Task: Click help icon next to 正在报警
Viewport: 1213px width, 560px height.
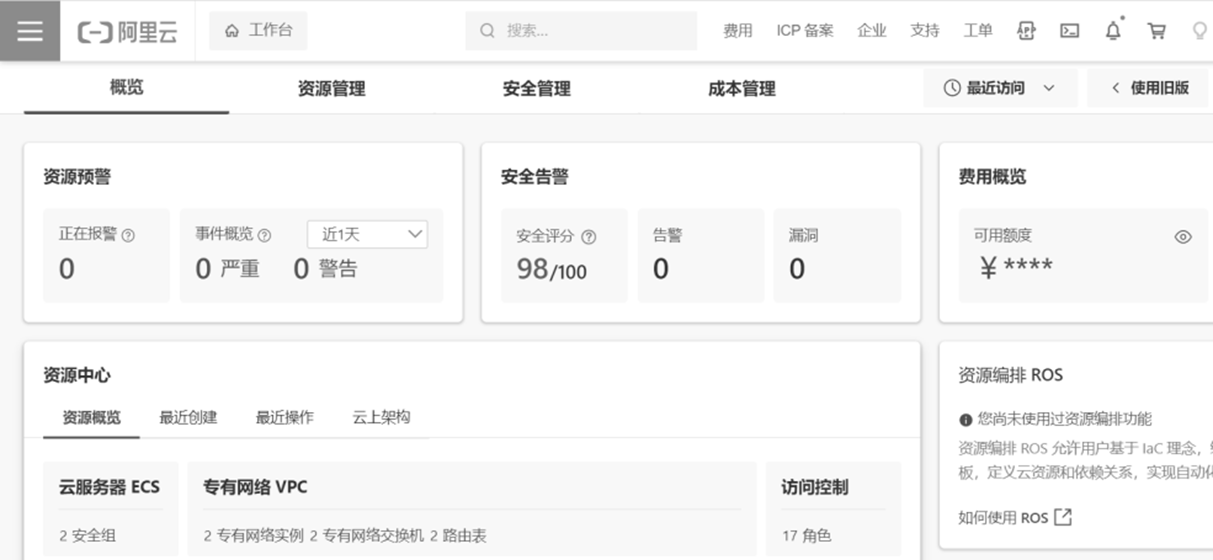Action: (x=128, y=236)
